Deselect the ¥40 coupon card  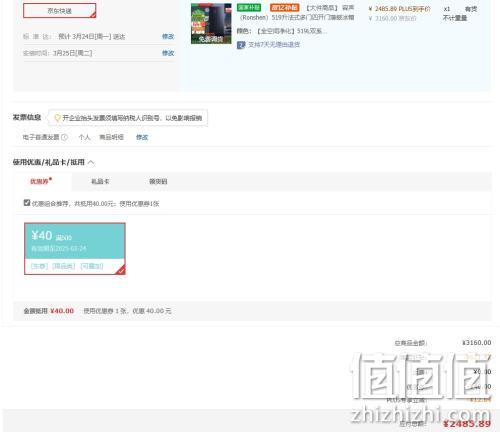point(75,249)
